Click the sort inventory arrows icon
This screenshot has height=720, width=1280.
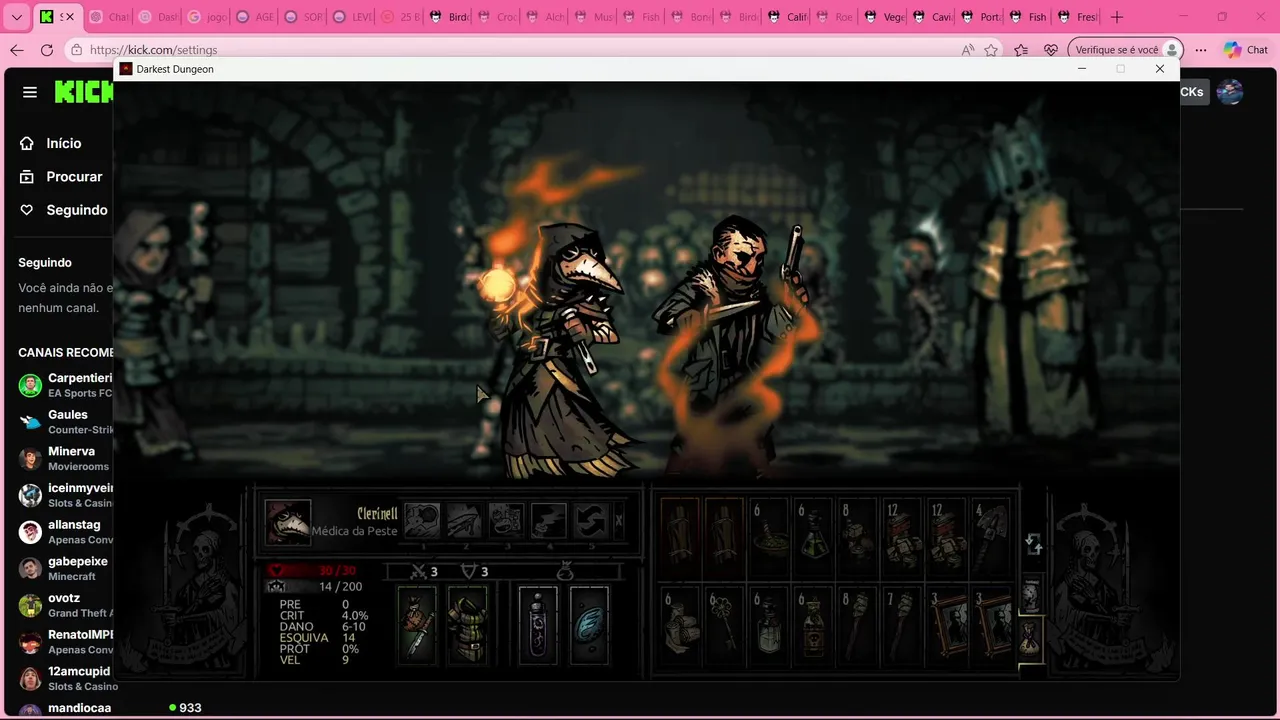click(1034, 544)
